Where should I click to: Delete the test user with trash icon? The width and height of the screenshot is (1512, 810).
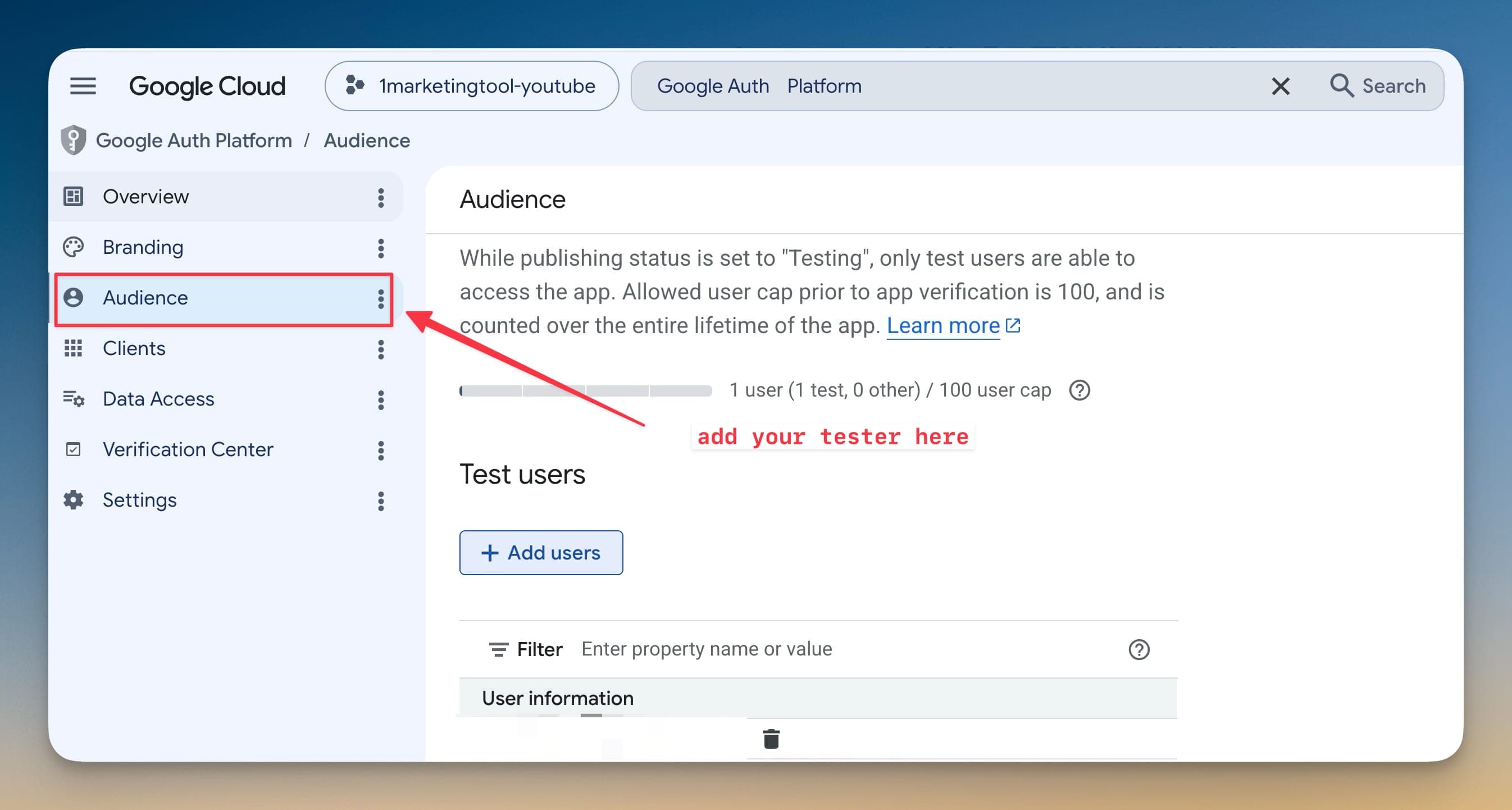point(771,739)
